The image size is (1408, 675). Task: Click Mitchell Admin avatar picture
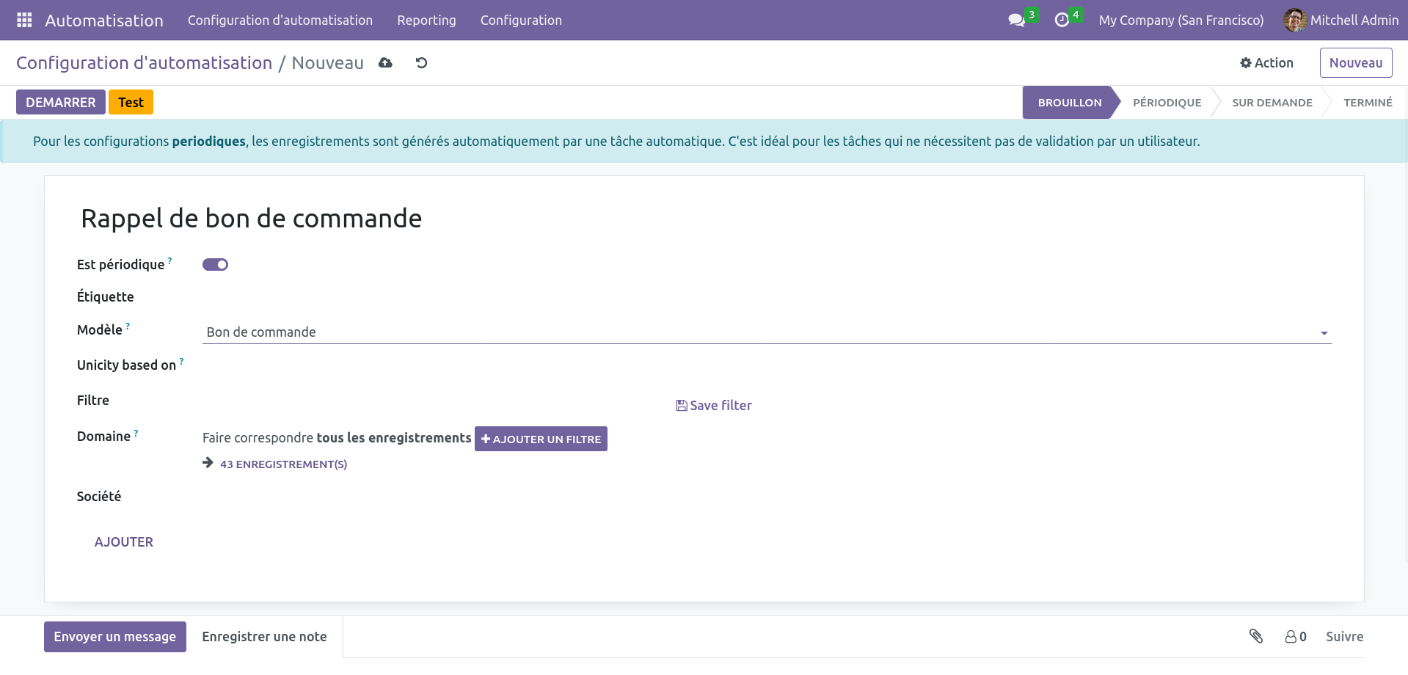point(1295,20)
